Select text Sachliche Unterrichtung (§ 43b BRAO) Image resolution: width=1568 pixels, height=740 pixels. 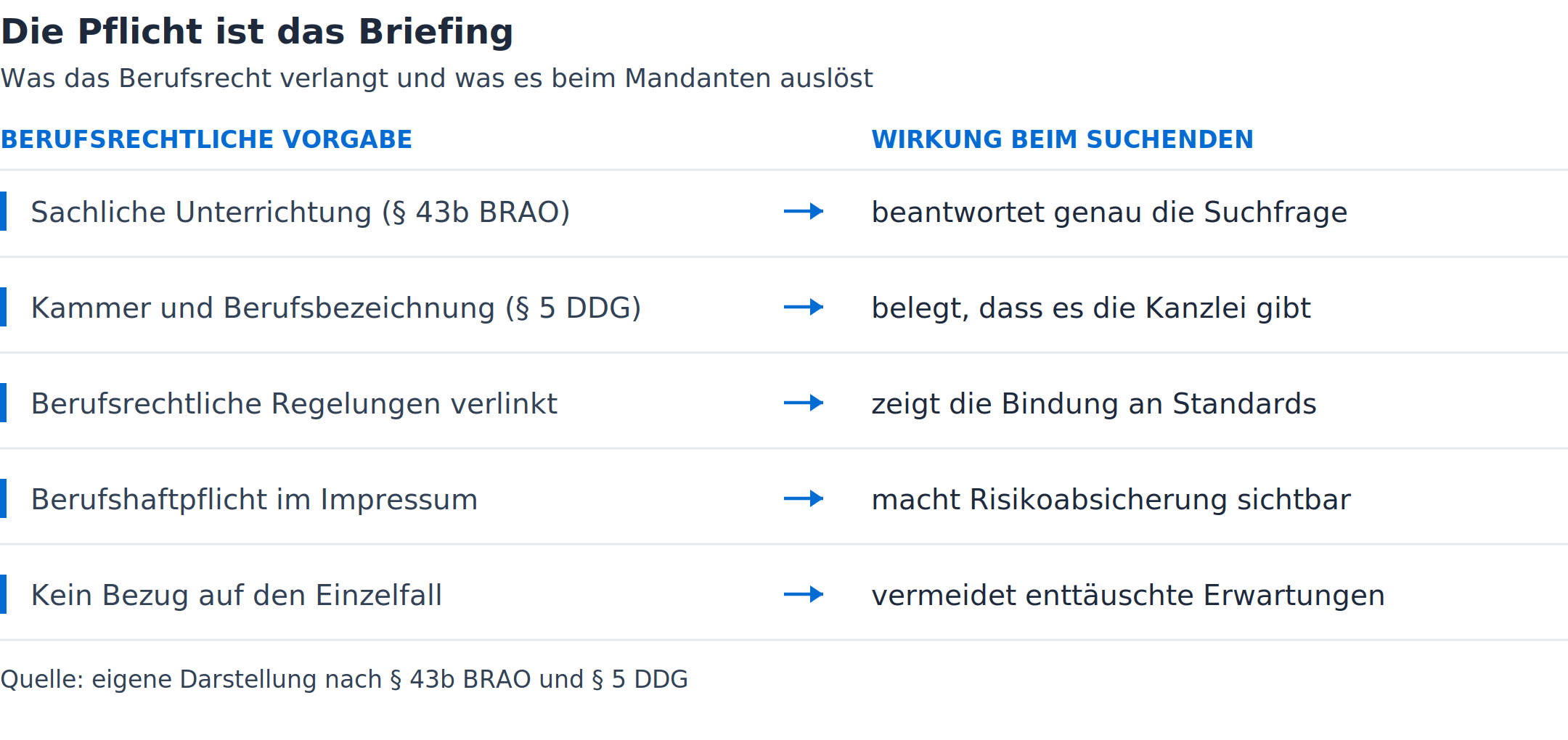point(301,213)
